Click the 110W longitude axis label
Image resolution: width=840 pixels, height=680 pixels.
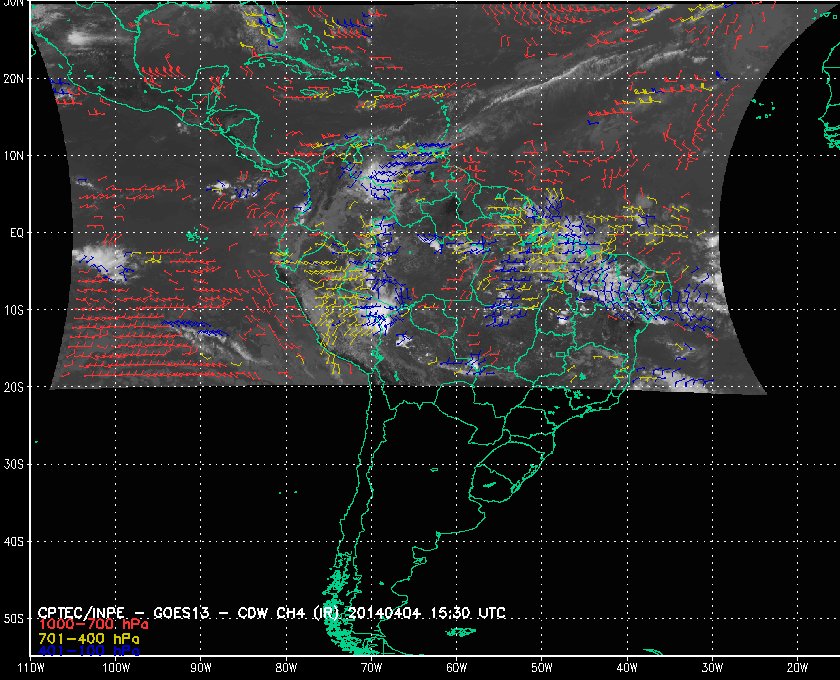pyautogui.click(x=31, y=667)
